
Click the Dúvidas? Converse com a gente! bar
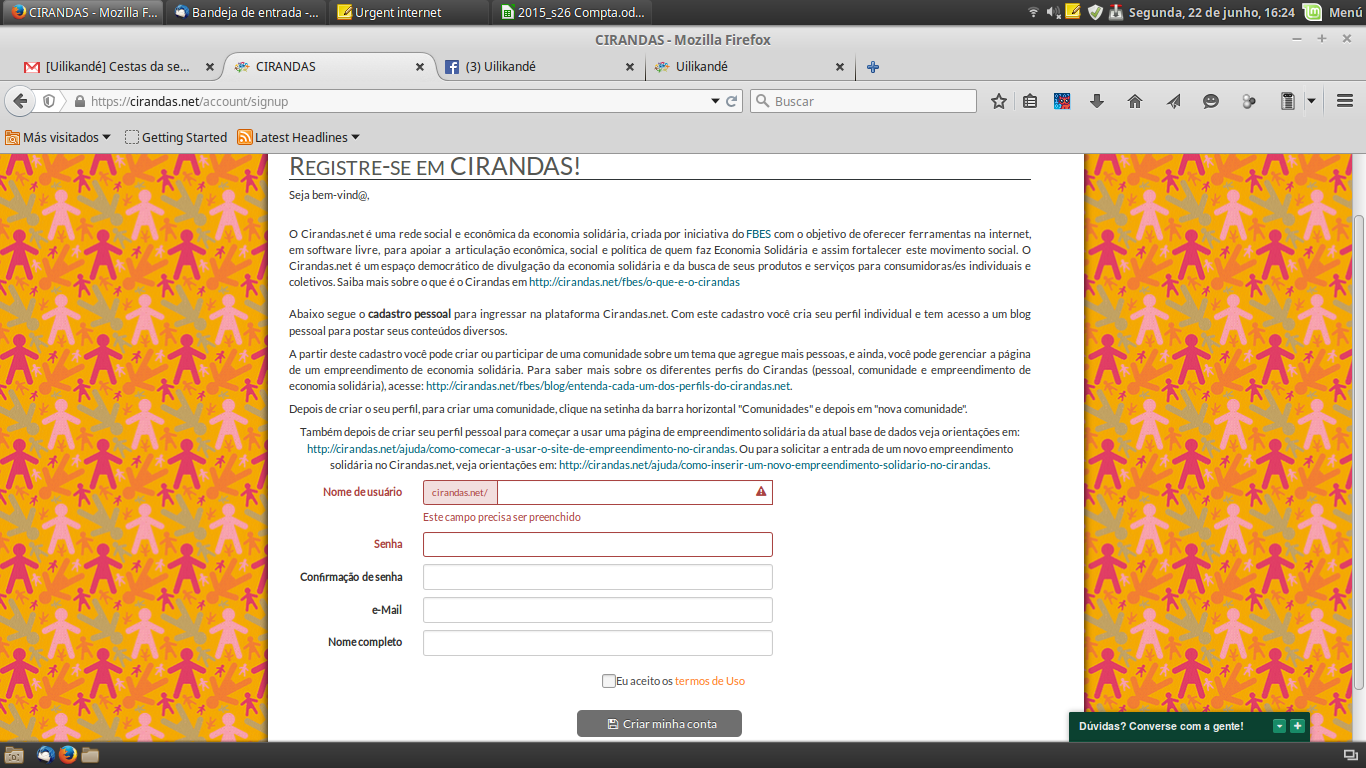click(1188, 726)
